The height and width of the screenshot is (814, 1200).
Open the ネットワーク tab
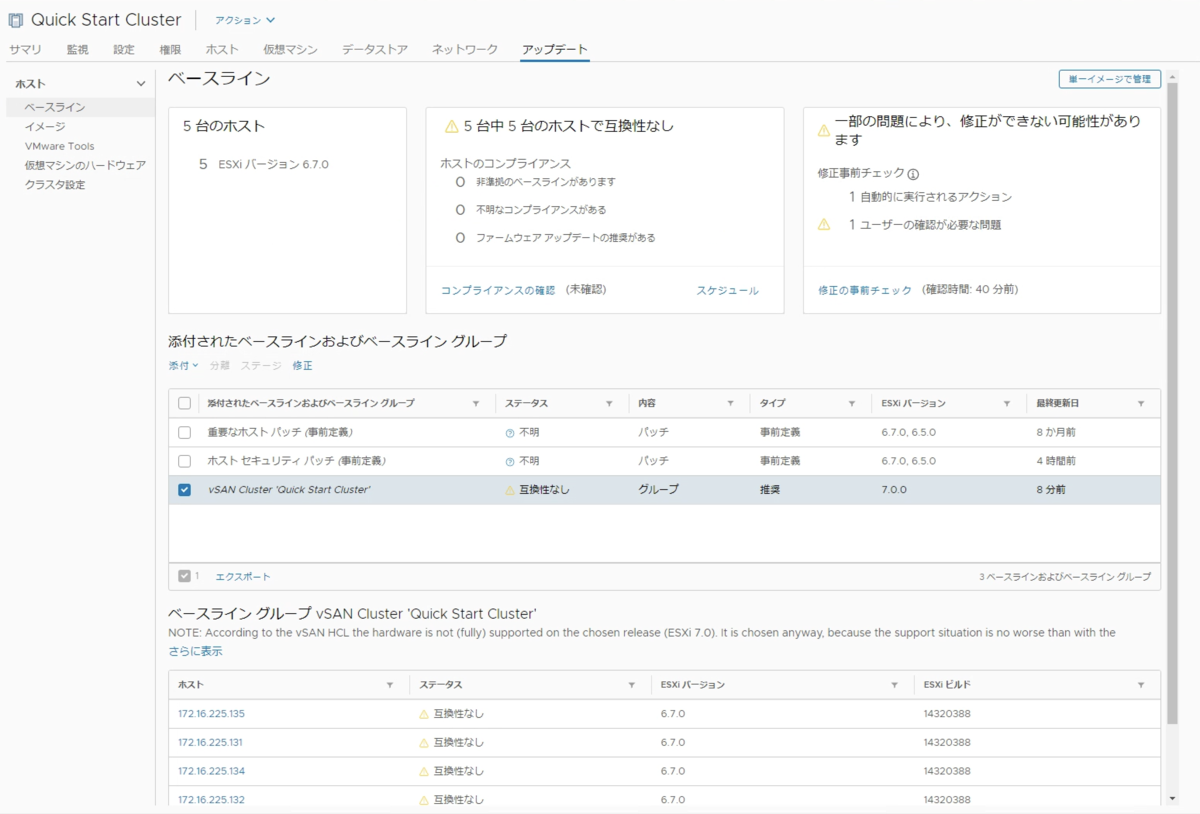pyautogui.click(x=465, y=49)
